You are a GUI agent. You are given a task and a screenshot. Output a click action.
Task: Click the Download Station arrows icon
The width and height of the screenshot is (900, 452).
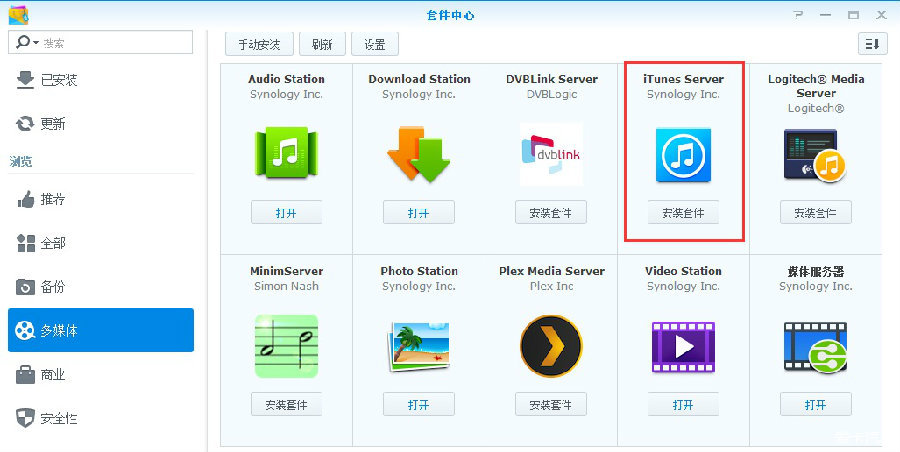click(x=418, y=154)
